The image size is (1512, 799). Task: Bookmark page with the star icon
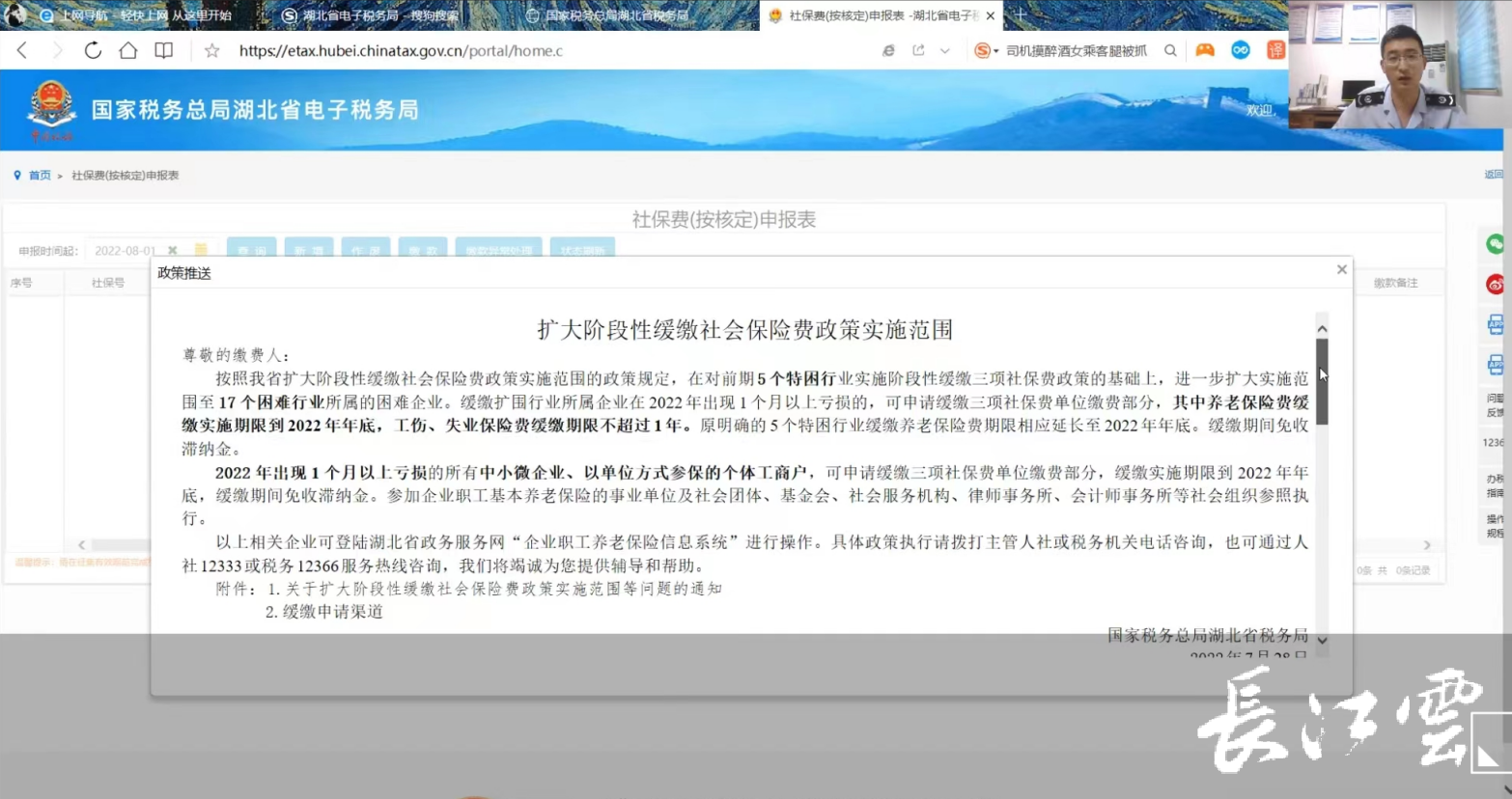[x=211, y=51]
